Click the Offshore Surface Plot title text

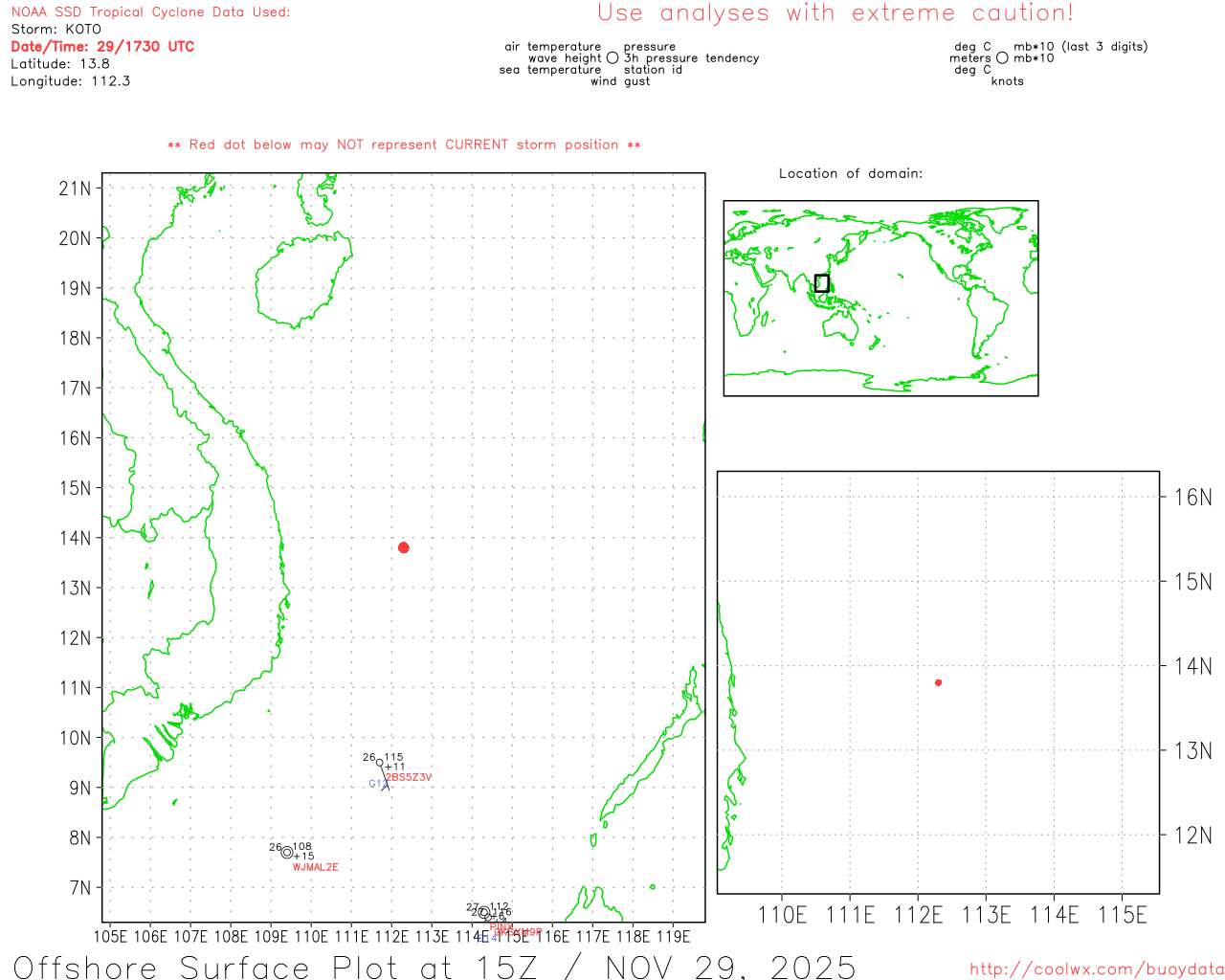[x=434, y=967]
